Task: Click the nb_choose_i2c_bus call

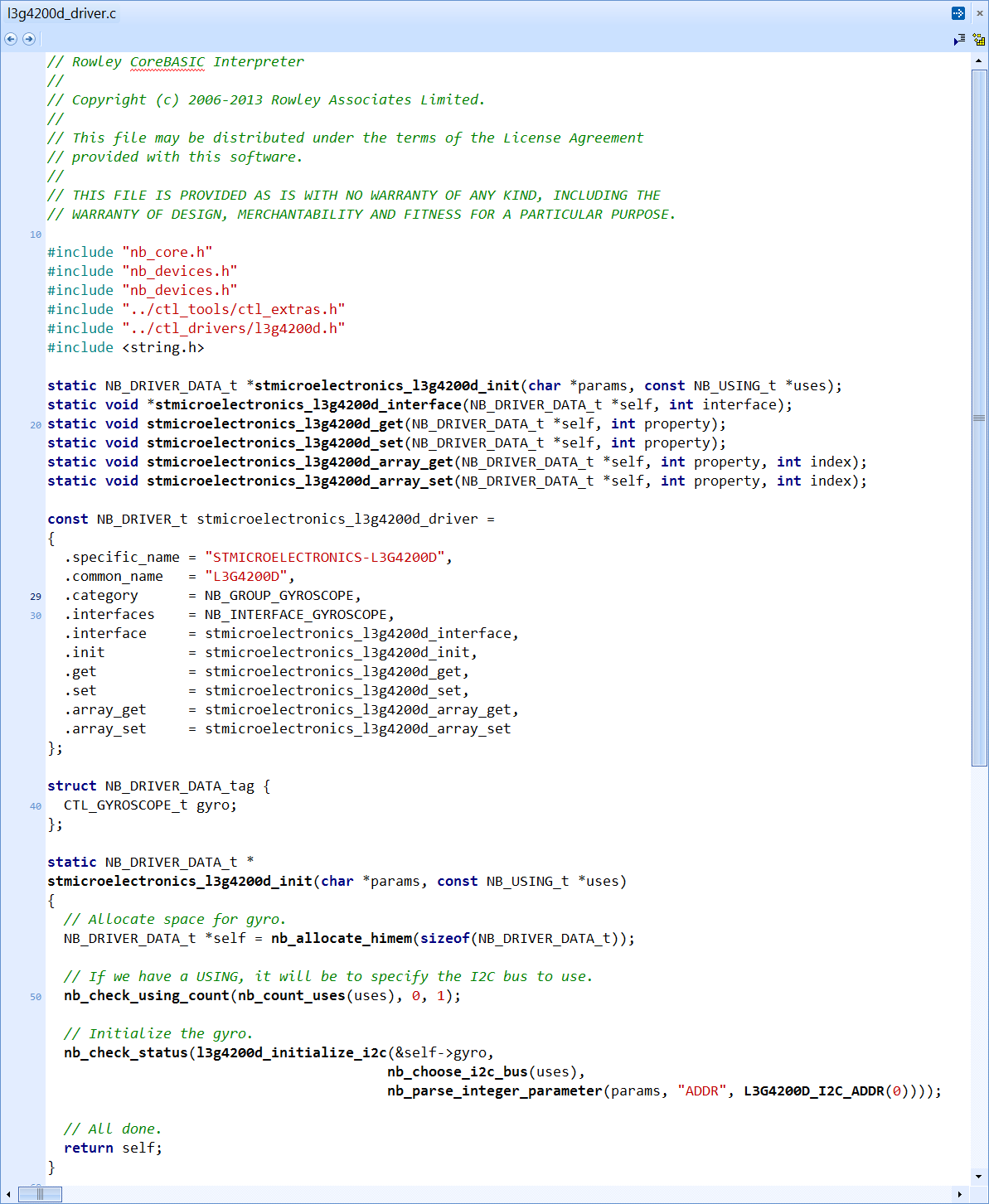Action: (x=458, y=1071)
